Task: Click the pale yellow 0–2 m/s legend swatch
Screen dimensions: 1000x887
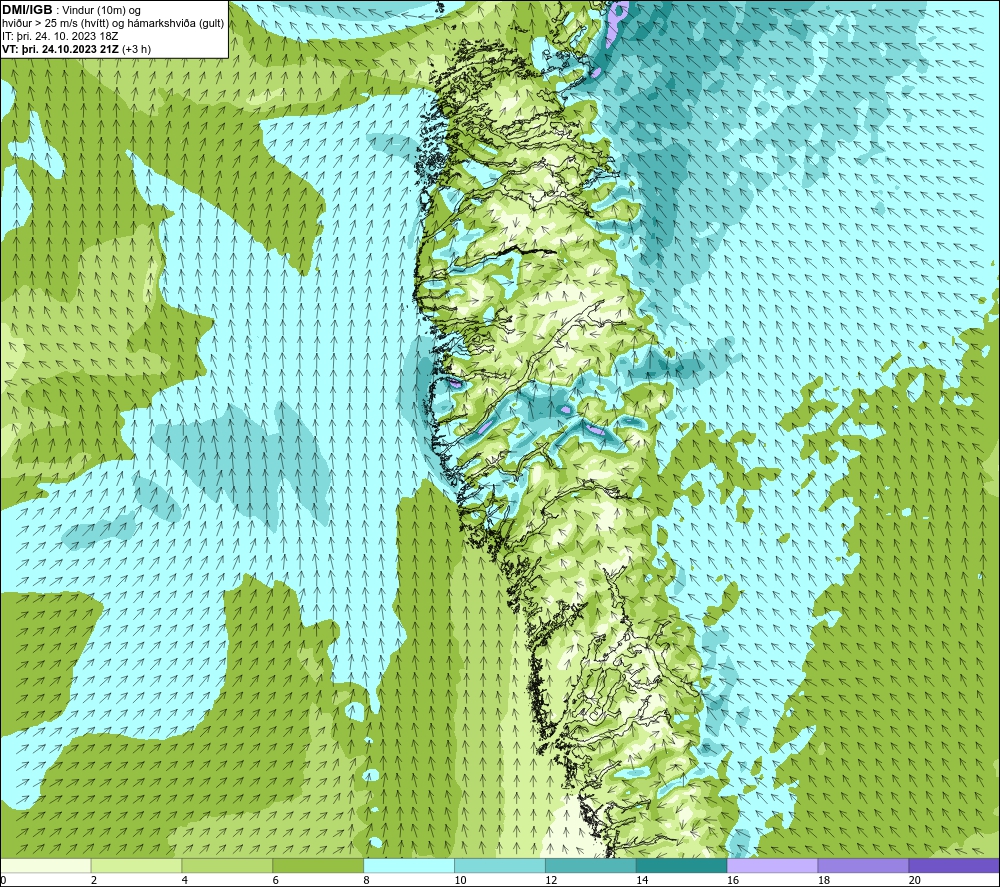Action: pyautogui.click(x=46, y=865)
